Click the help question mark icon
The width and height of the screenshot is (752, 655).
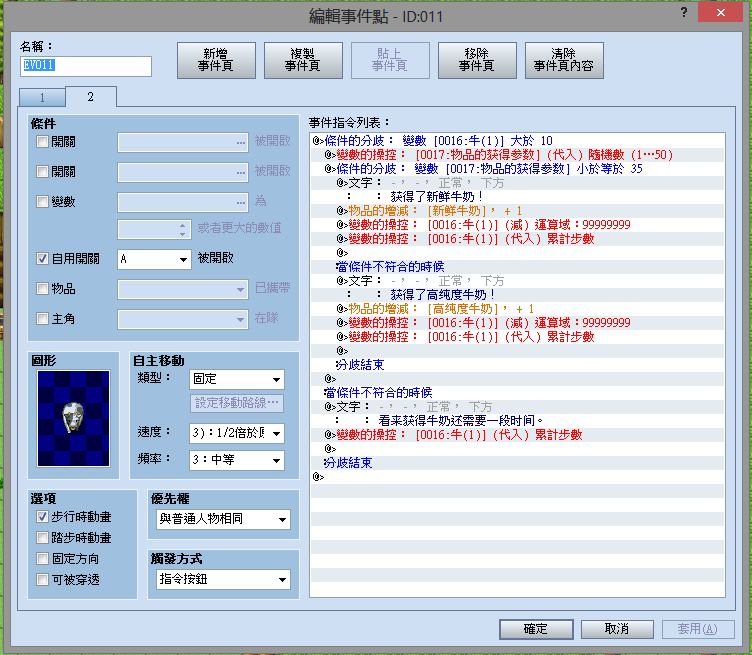click(x=684, y=13)
